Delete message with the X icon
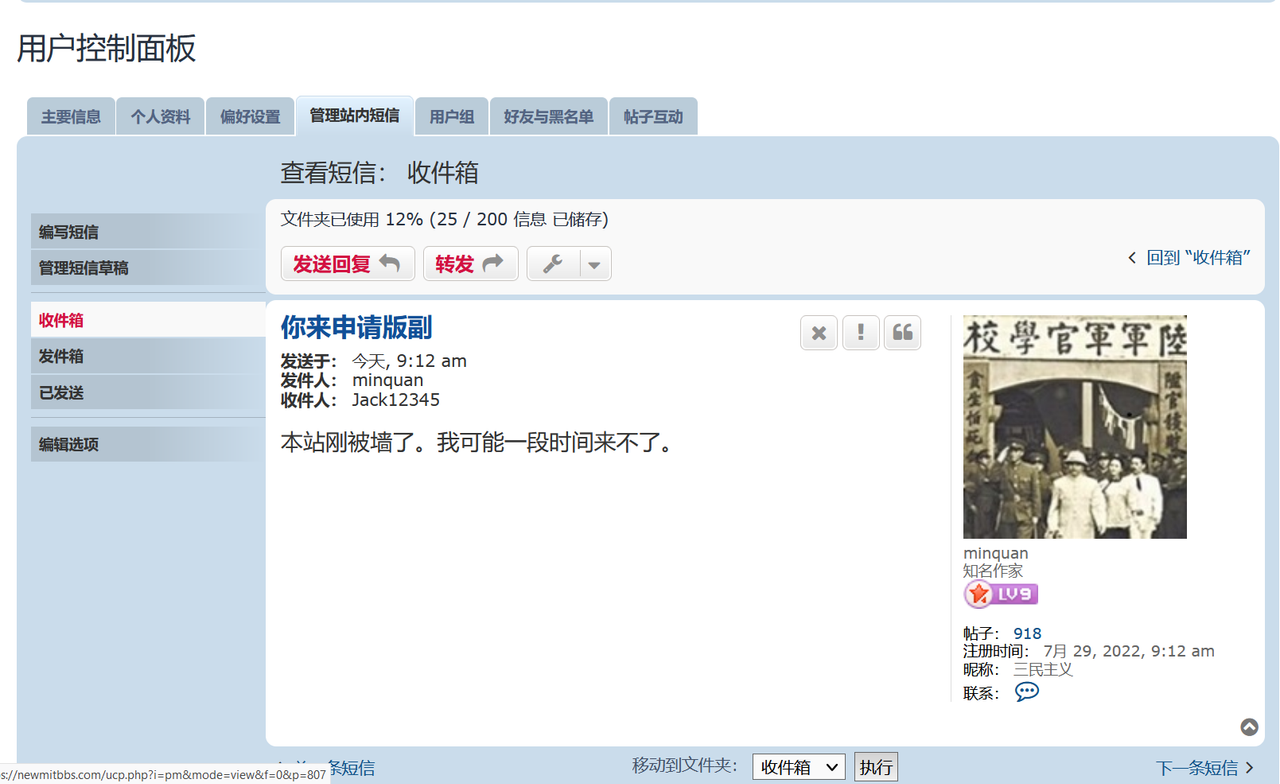The image size is (1280, 784). point(818,333)
